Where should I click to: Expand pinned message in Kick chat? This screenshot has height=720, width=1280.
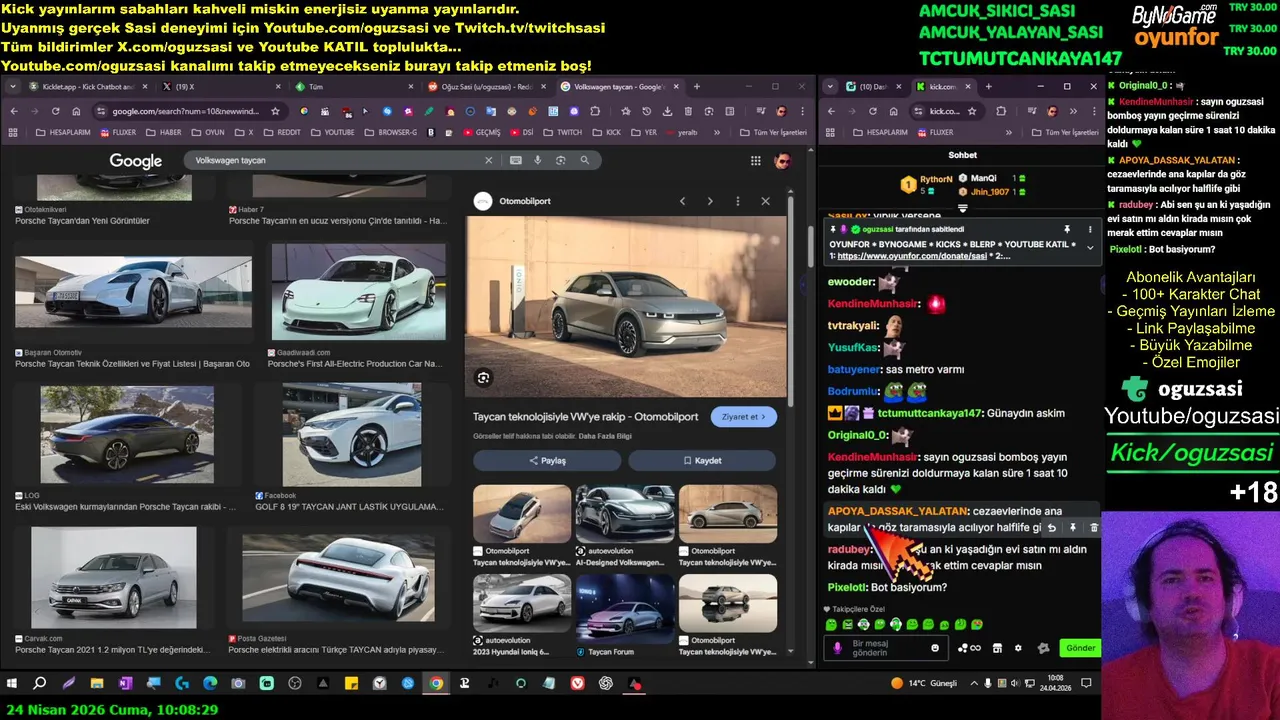(1090, 248)
